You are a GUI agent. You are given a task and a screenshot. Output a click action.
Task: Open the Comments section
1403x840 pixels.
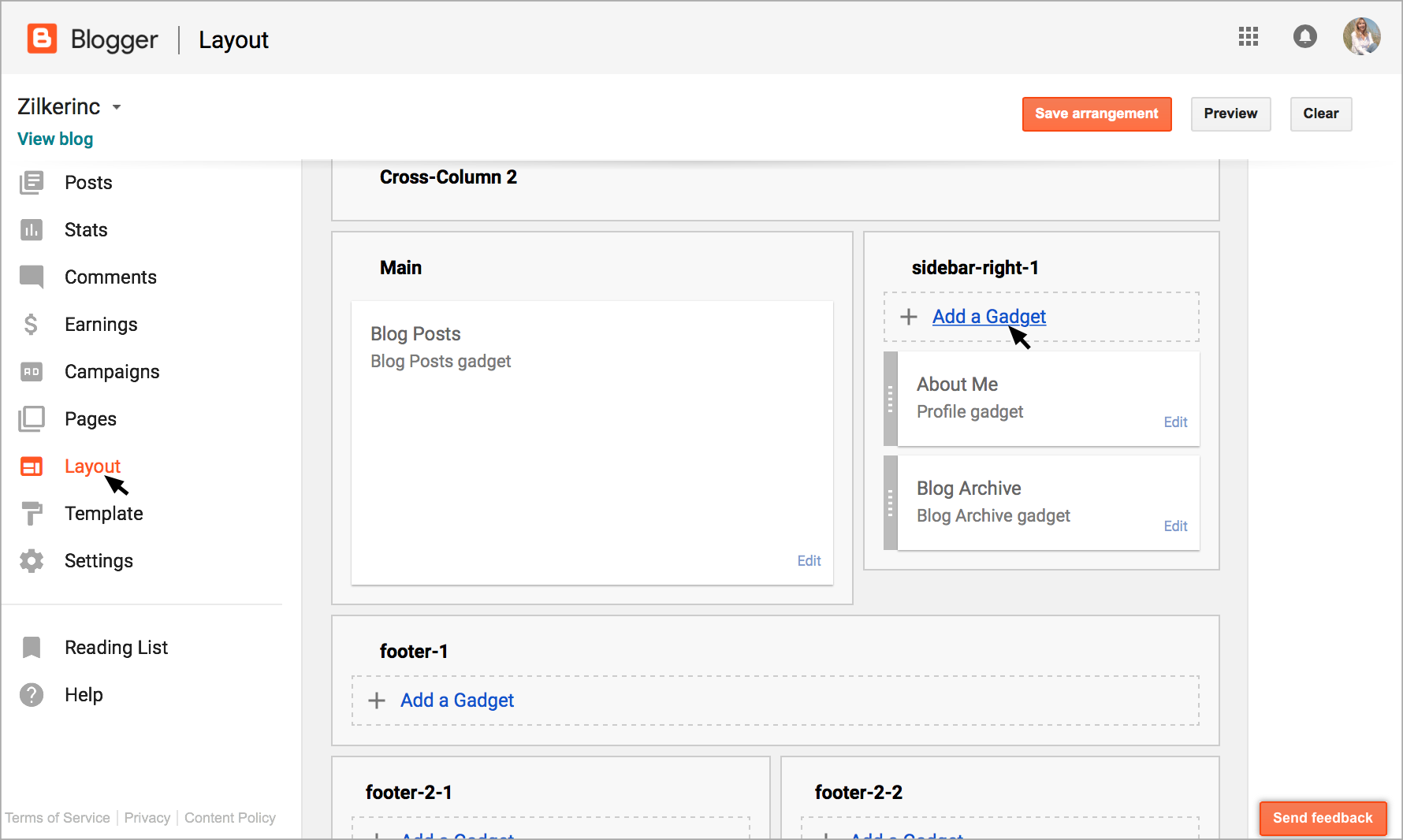click(x=110, y=277)
